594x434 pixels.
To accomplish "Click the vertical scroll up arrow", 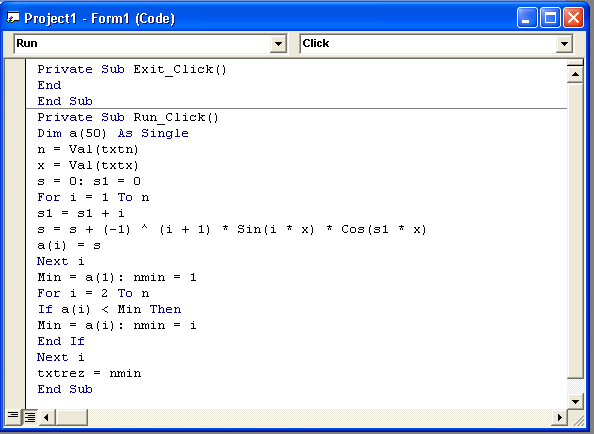I will [575, 74].
